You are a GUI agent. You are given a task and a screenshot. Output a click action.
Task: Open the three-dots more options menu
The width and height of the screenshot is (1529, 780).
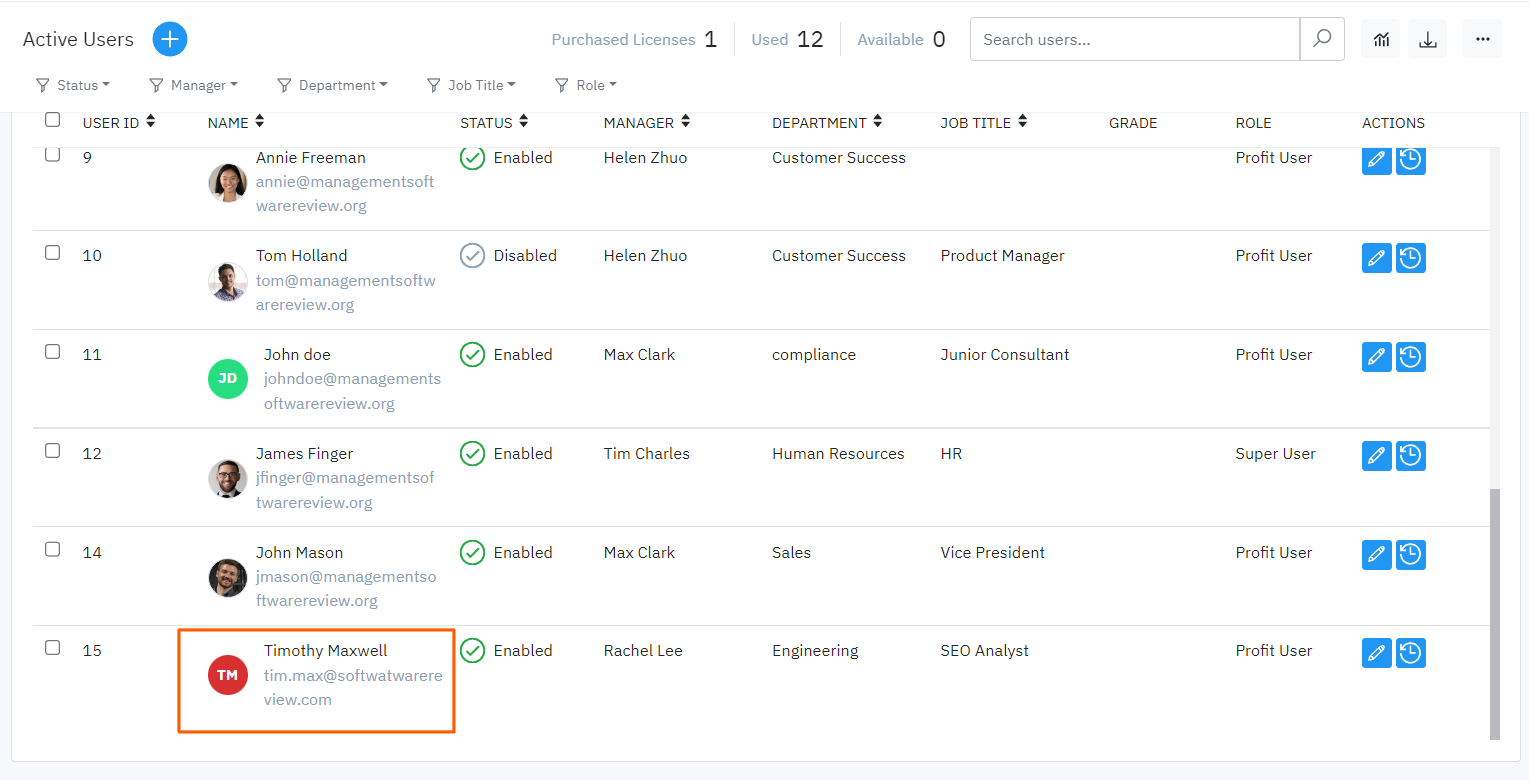[x=1482, y=39]
